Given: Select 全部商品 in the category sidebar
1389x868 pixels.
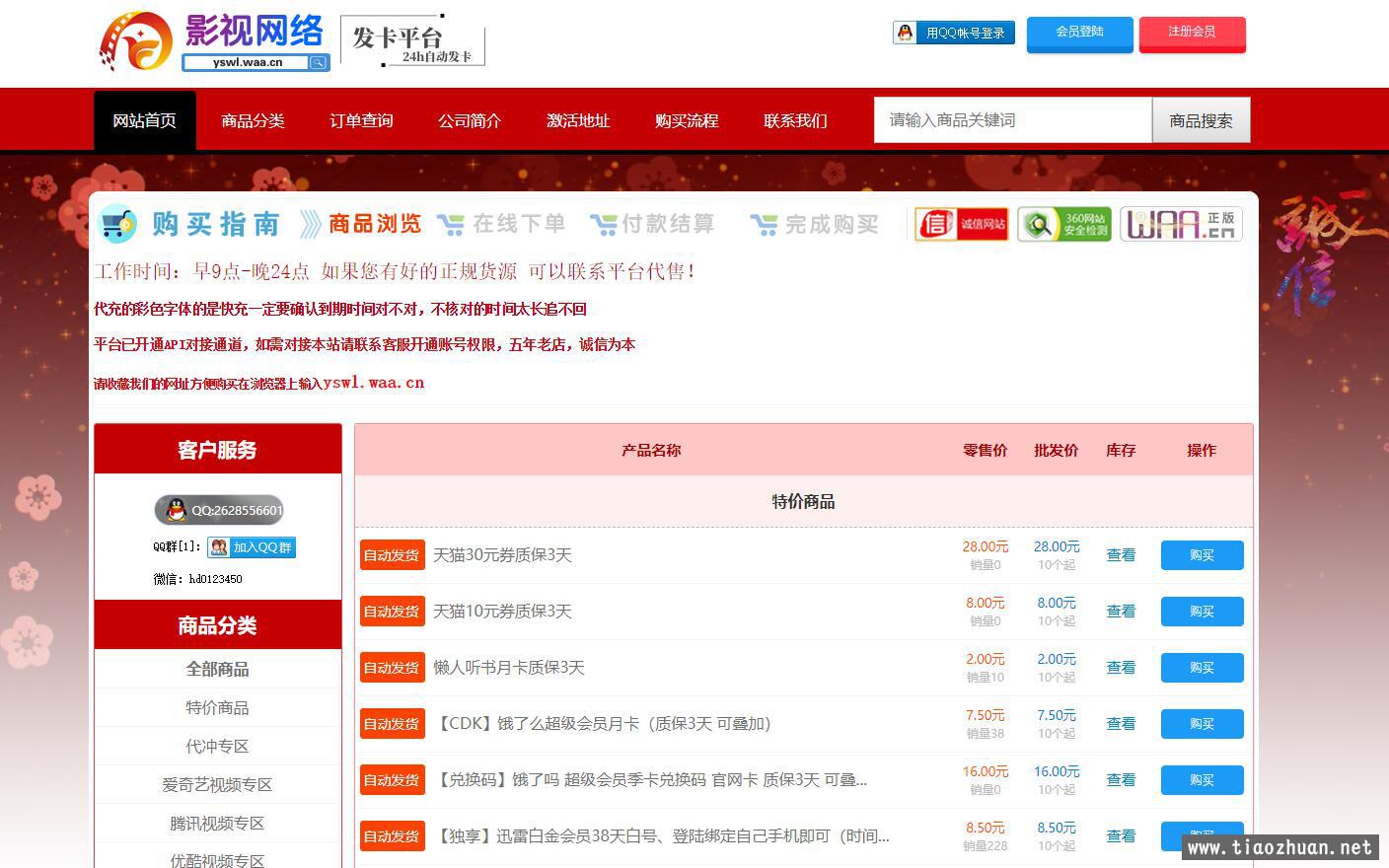Looking at the screenshot, I should (x=217, y=669).
